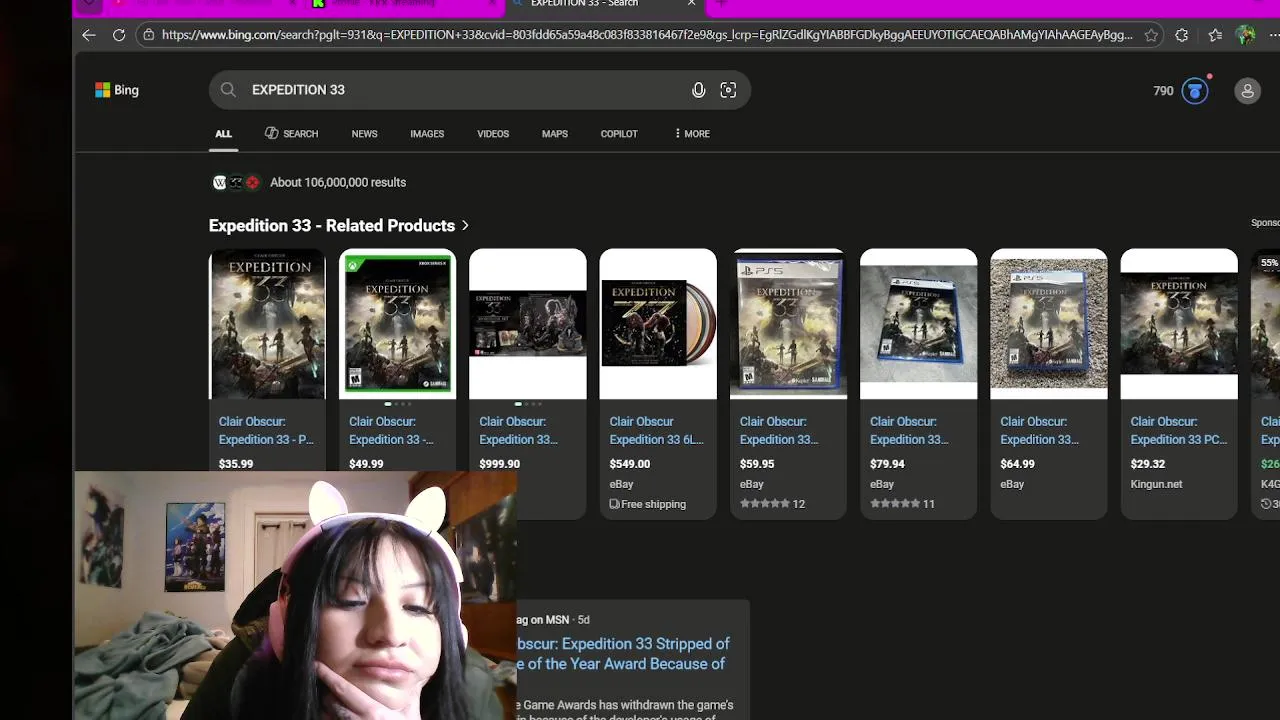The width and height of the screenshot is (1280, 720).
Task: Select the ALL results tab
Action: [x=223, y=134]
